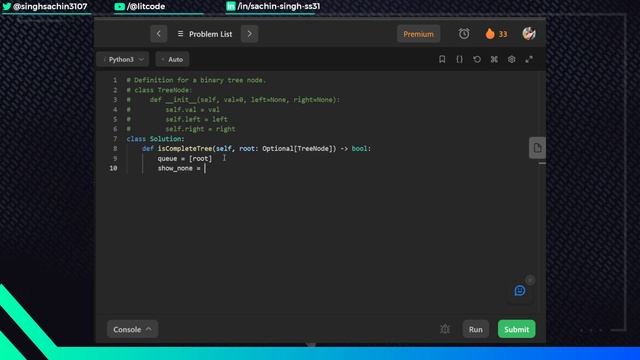Go to the previous problem arrow
Screen dimensions: 640x360
[158, 34]
